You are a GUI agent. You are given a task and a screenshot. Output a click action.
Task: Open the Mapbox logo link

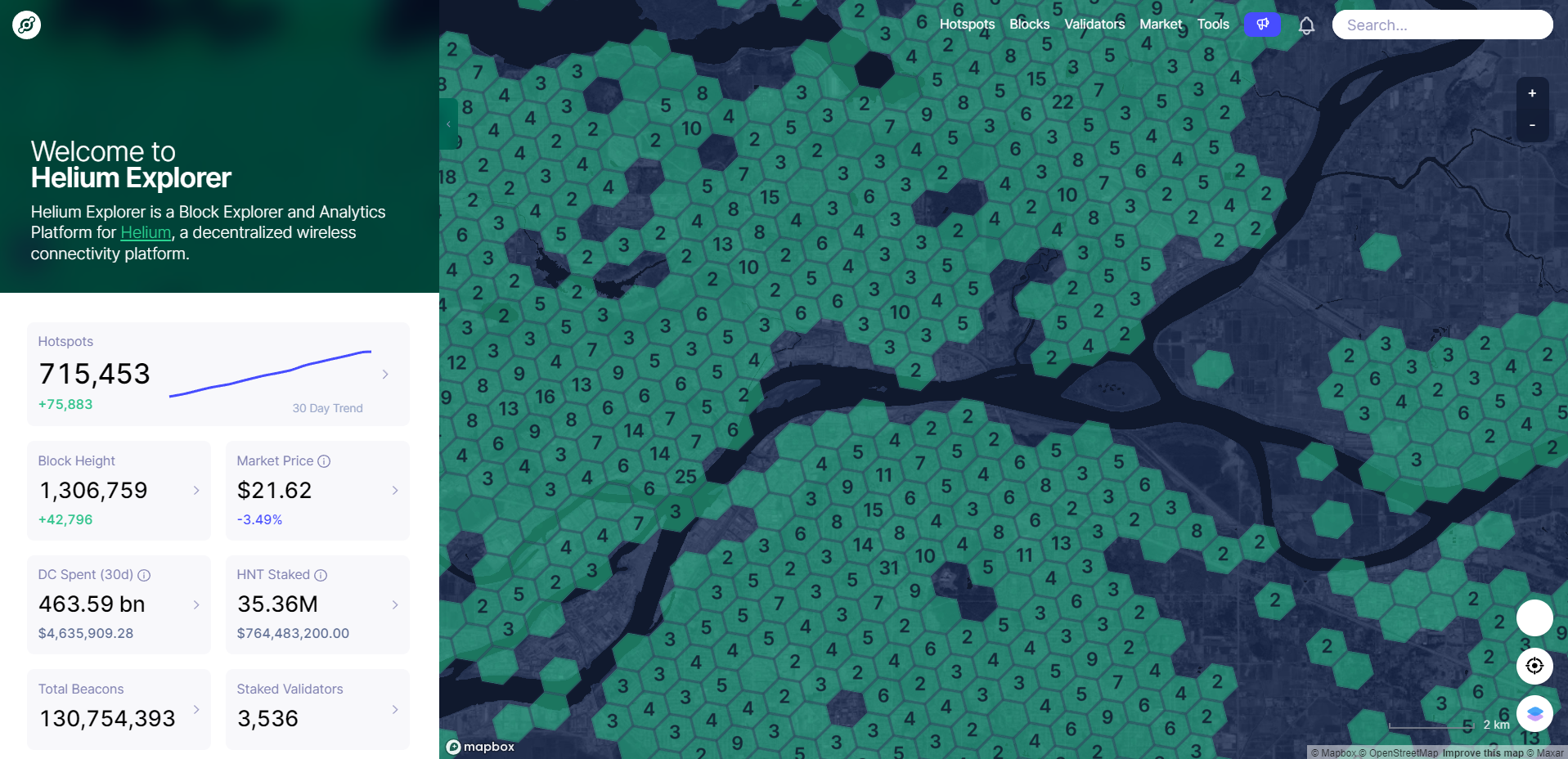(480, 747)
